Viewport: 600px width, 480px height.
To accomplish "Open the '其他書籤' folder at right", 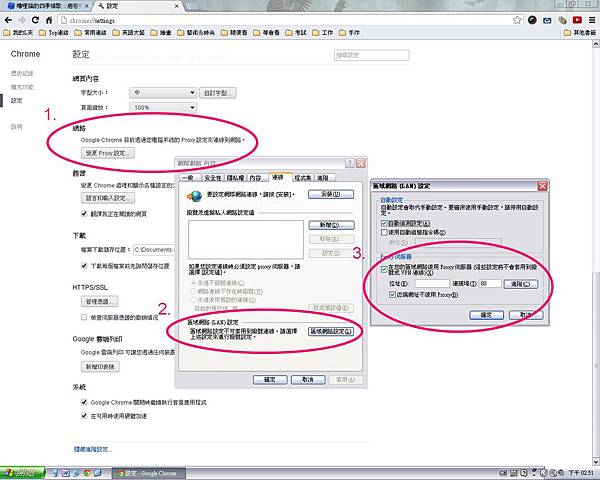I will 580,33.
